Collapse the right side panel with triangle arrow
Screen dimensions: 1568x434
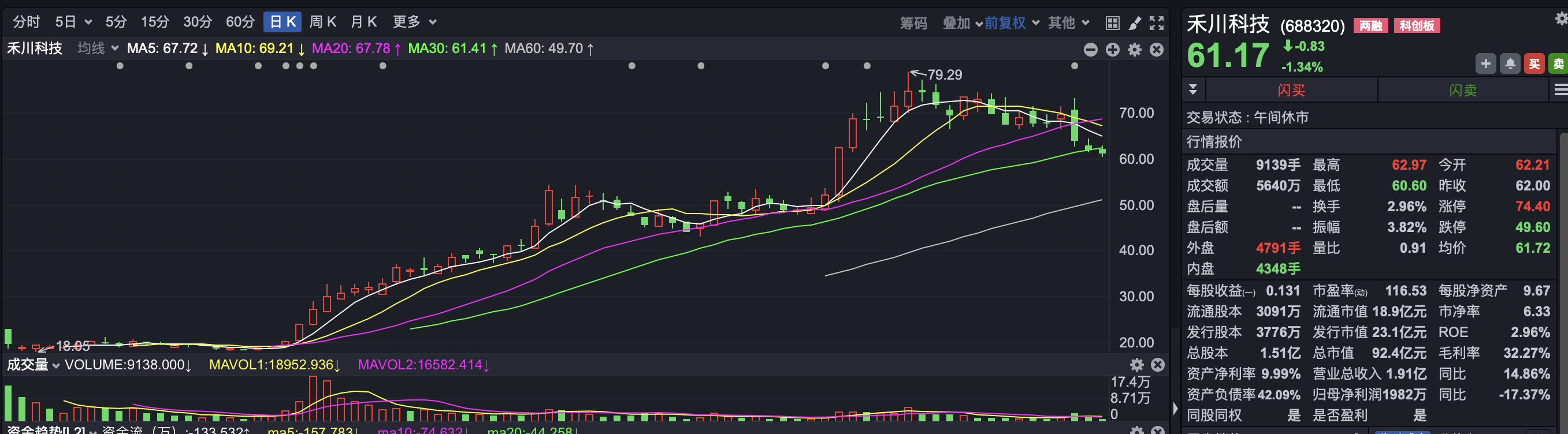[1175, 409]
